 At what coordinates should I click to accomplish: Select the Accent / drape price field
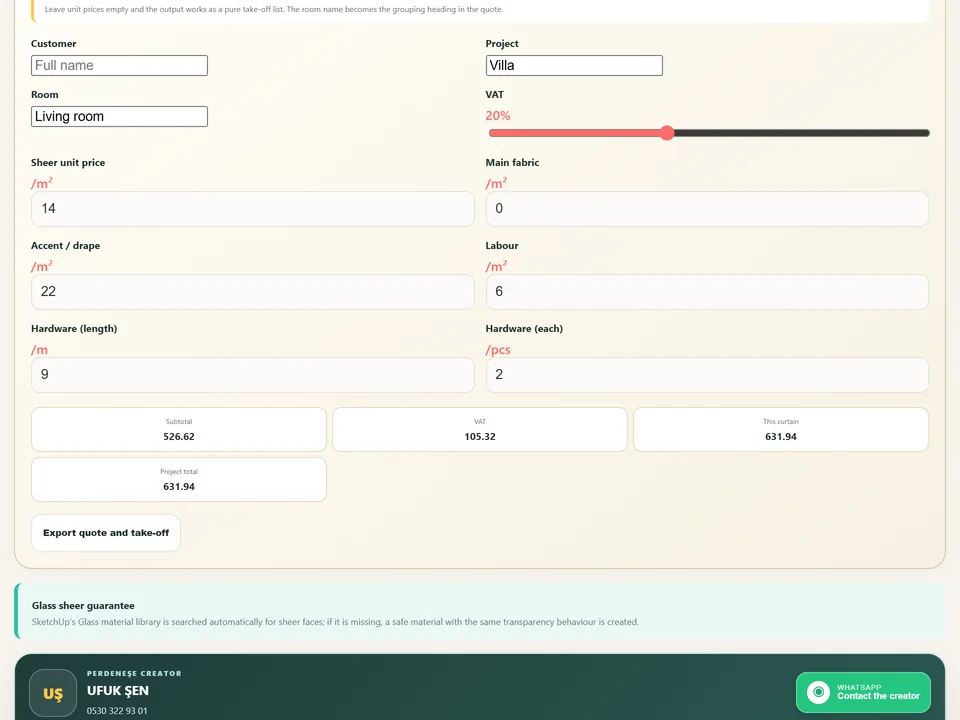click(x=253, y=291)
